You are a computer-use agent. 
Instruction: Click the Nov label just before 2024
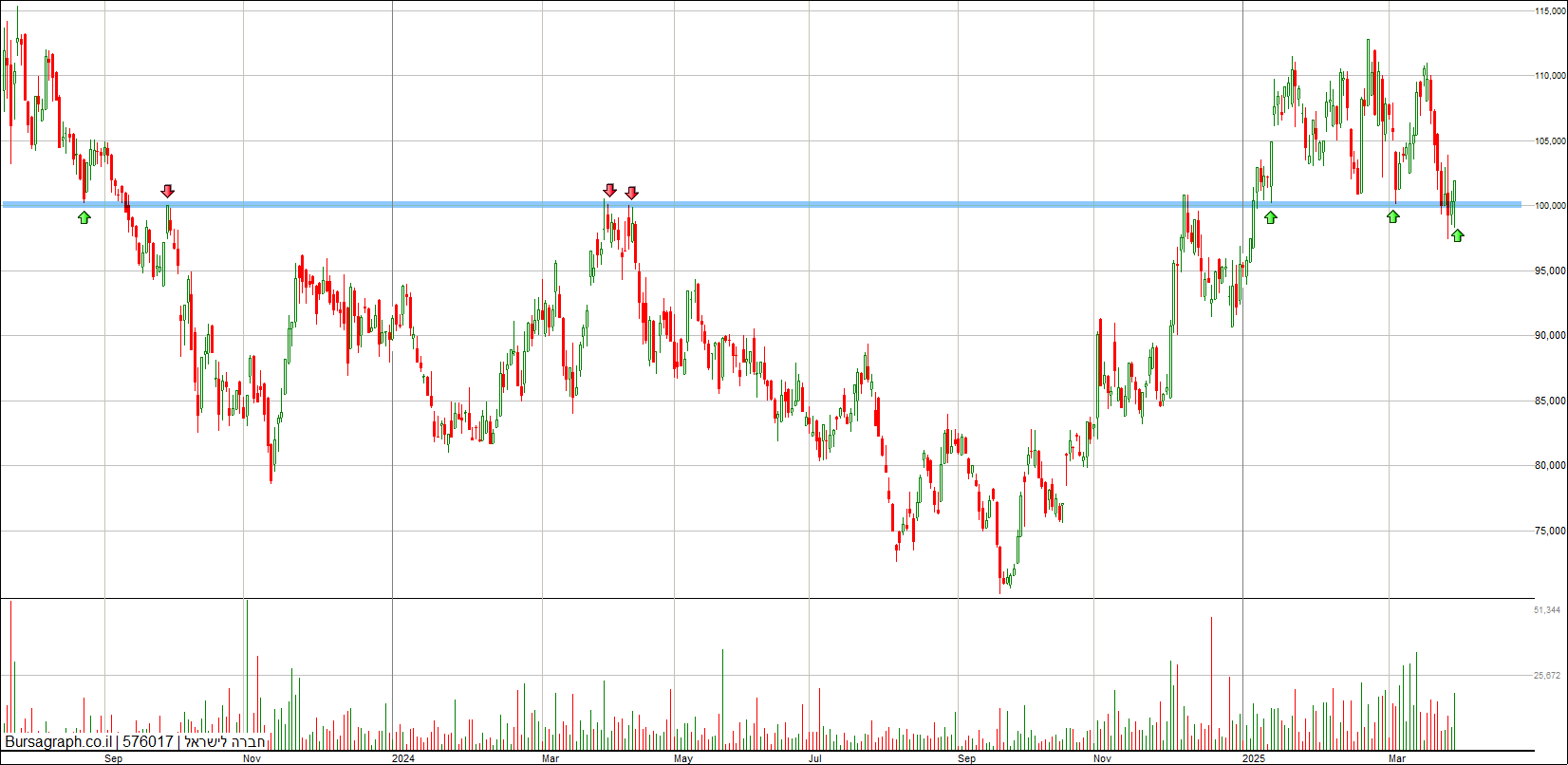[x=252, y=759]
